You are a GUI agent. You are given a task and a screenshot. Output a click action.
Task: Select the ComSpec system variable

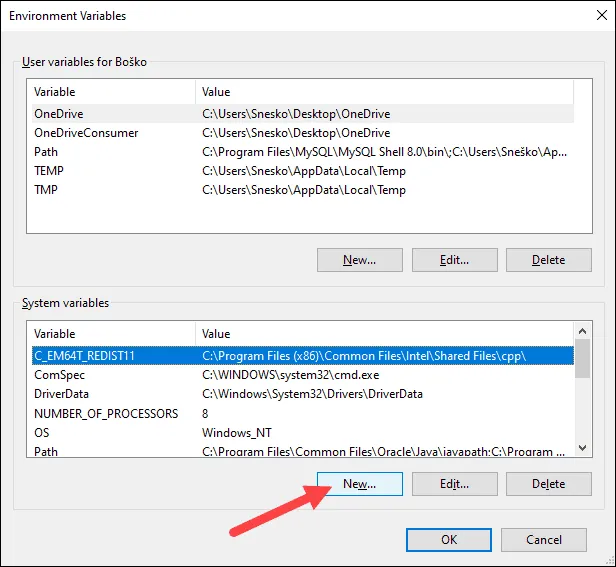302,375
